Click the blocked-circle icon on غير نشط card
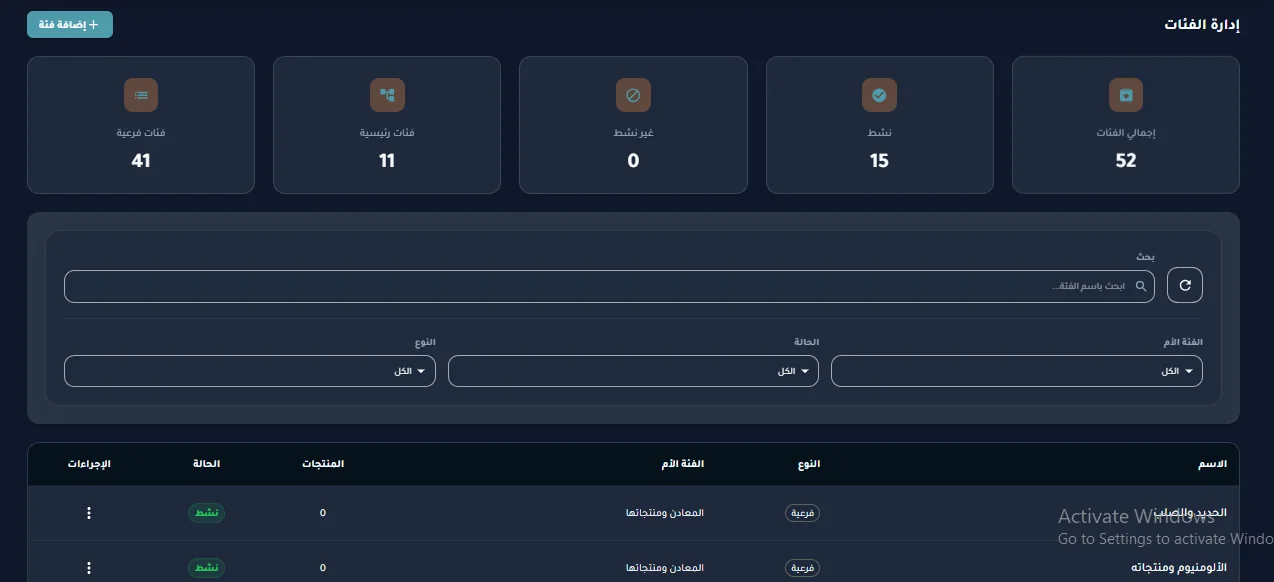The image size is (1274, 582). pyautogui.click(x=633, y=95)
